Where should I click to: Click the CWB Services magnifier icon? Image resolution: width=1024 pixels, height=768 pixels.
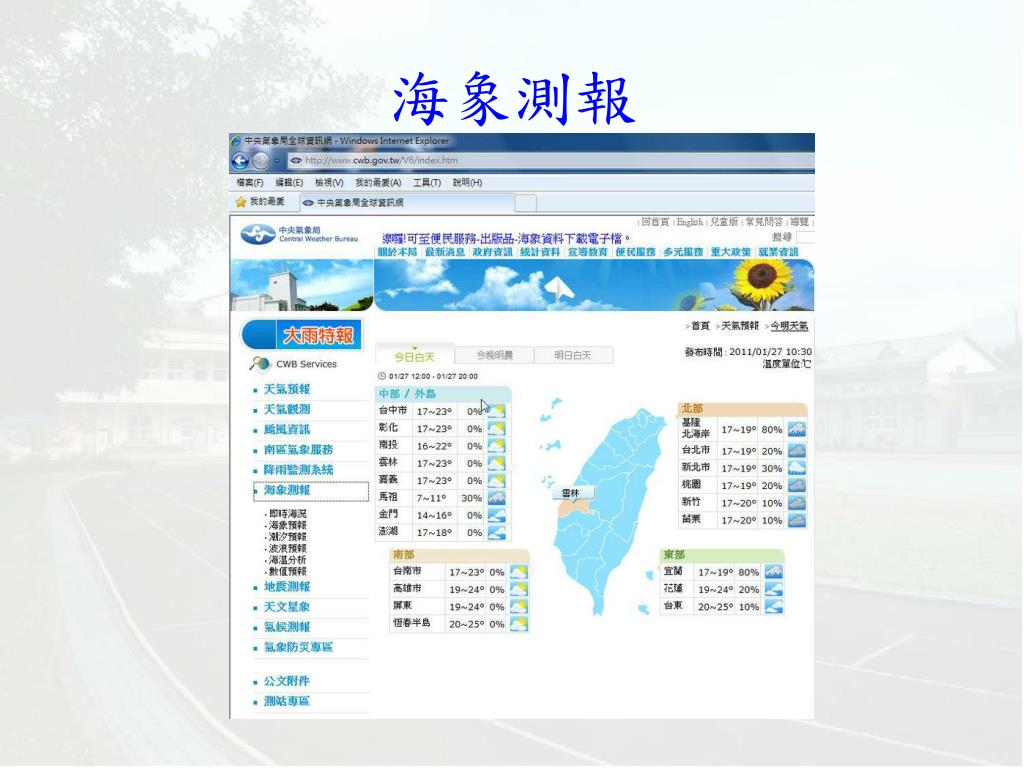click(x=260, y=364)
